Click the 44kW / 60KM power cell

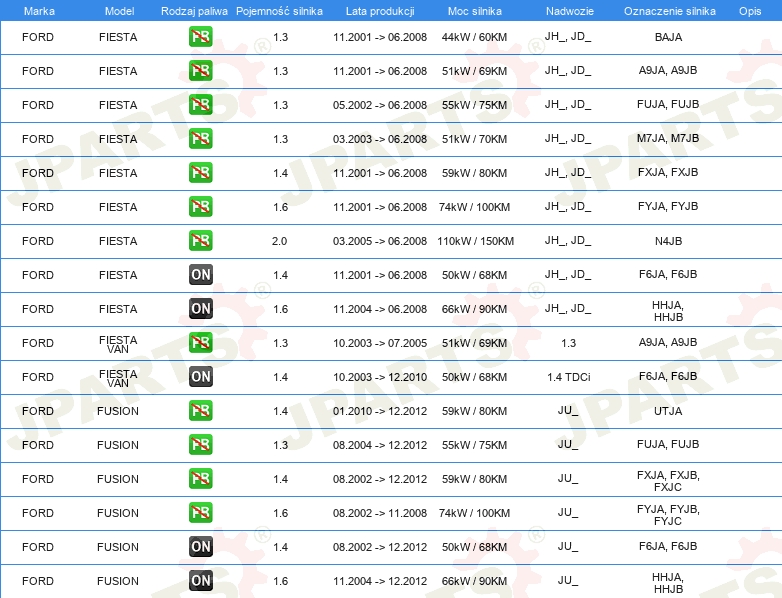click(474, 37)
